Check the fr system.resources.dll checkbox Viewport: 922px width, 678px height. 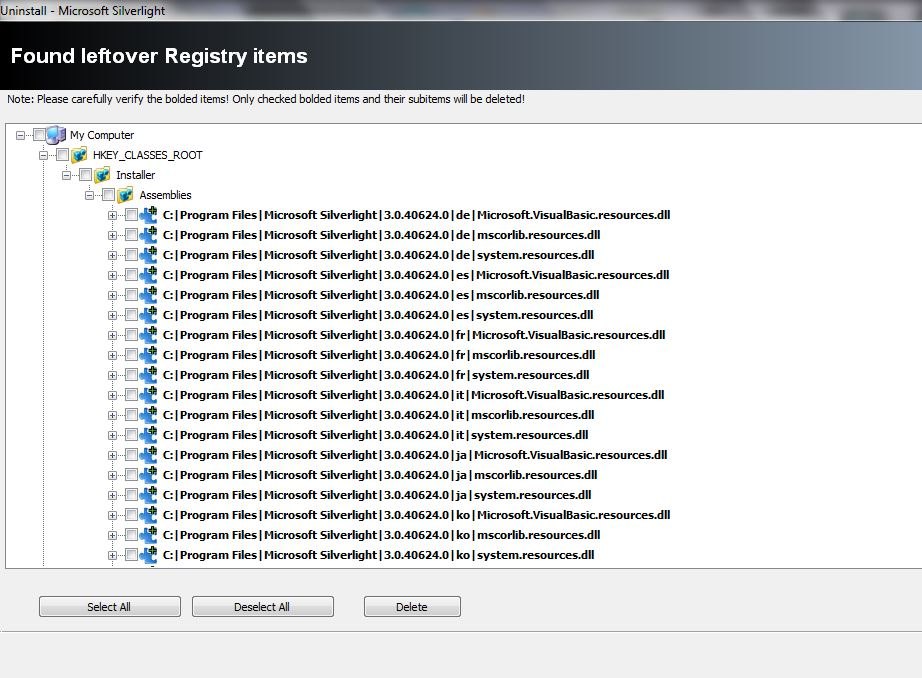point(132,375)
